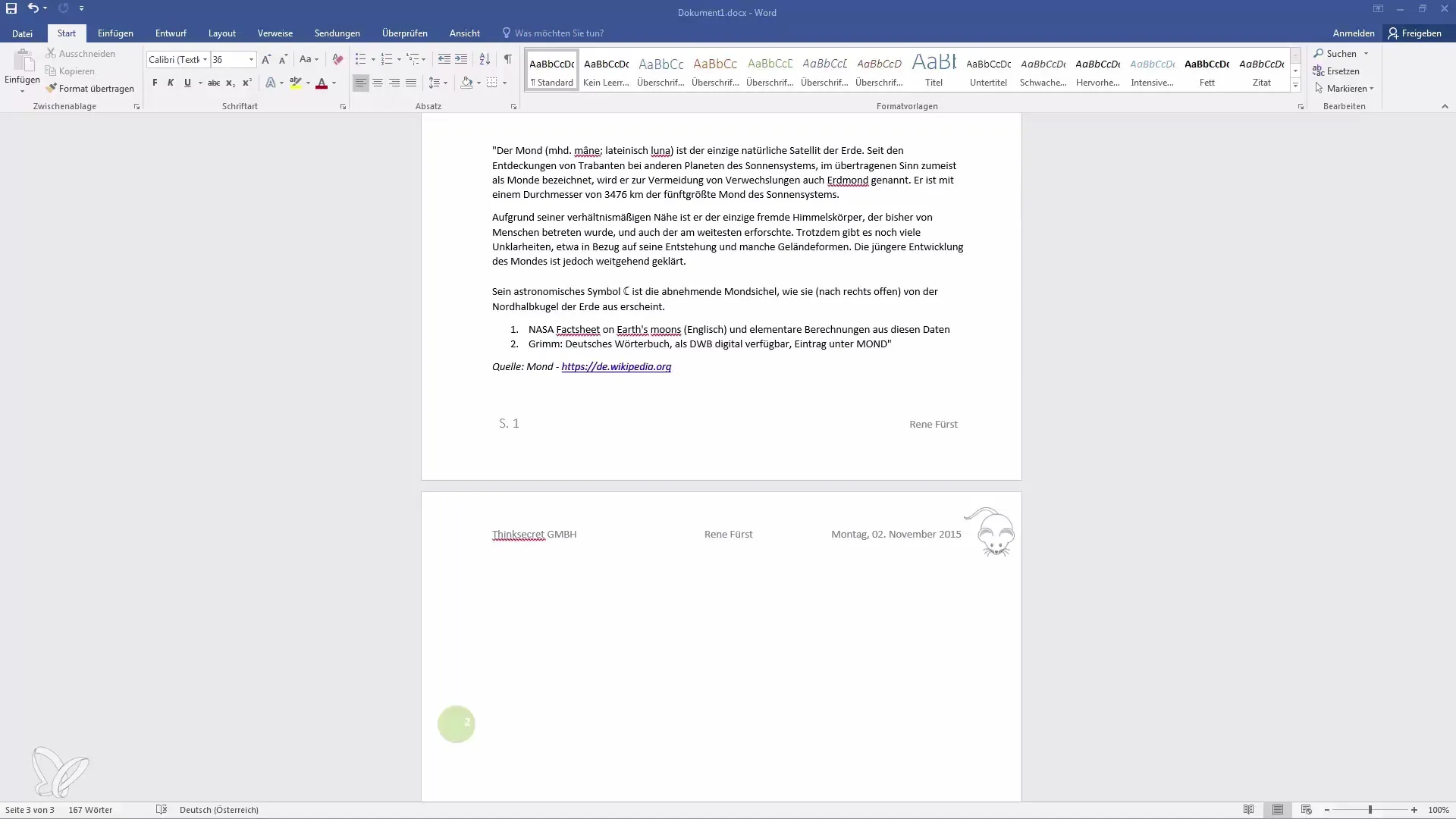Switch to Einfügen tab
Viewport: 1456px width, 819px height.
(115, 33)
